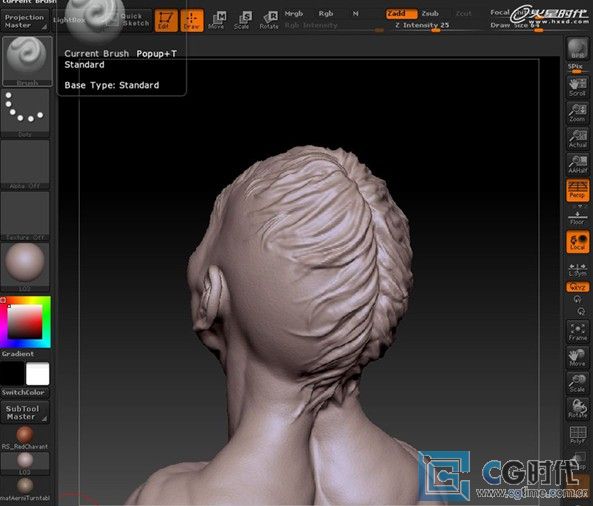Toggle L.Sym local symmetry
Viewport: 593px width, 506px height.
click(577, 269)
